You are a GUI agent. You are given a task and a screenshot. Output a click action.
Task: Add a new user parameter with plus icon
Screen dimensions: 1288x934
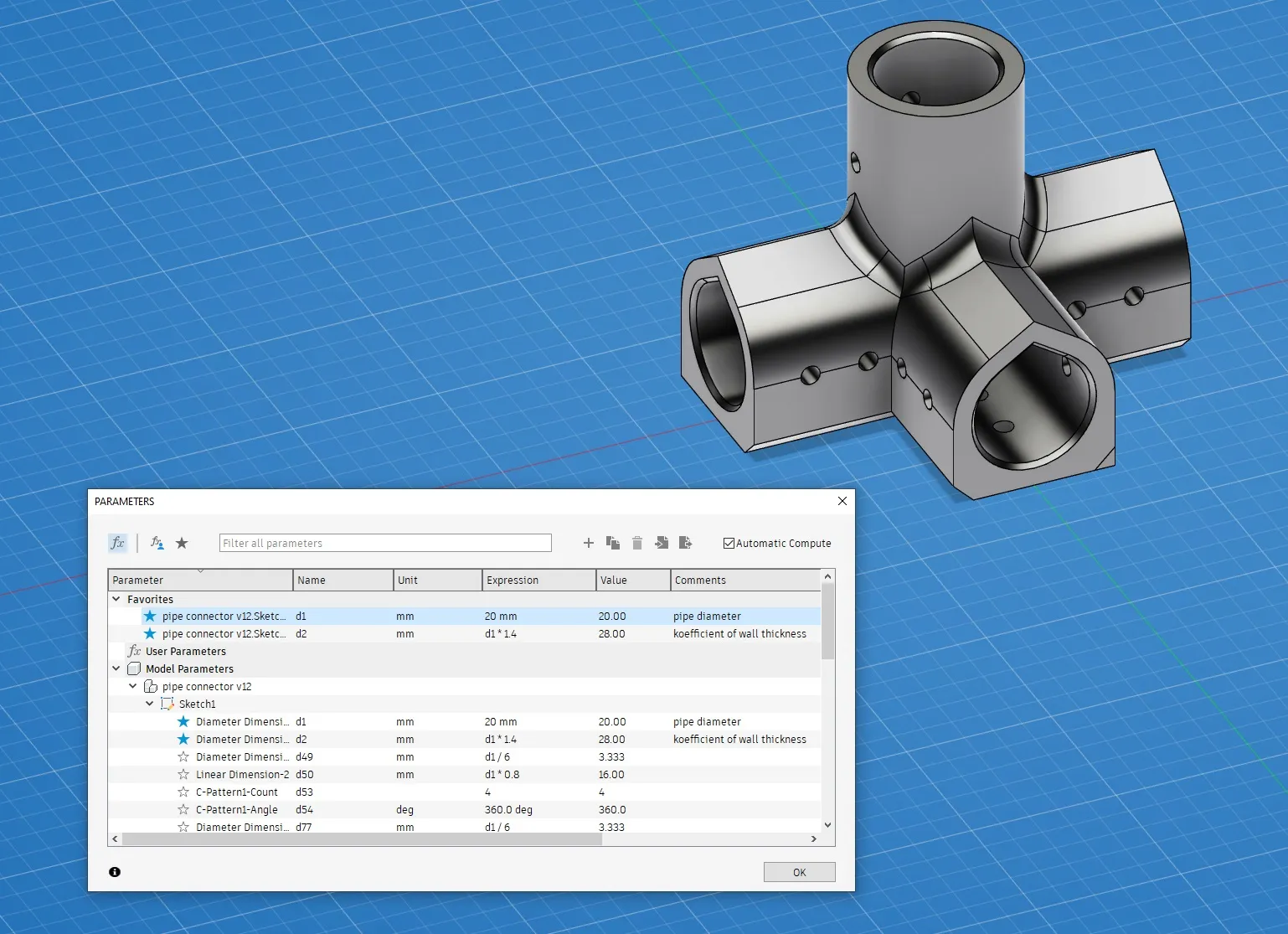(589, 543)
